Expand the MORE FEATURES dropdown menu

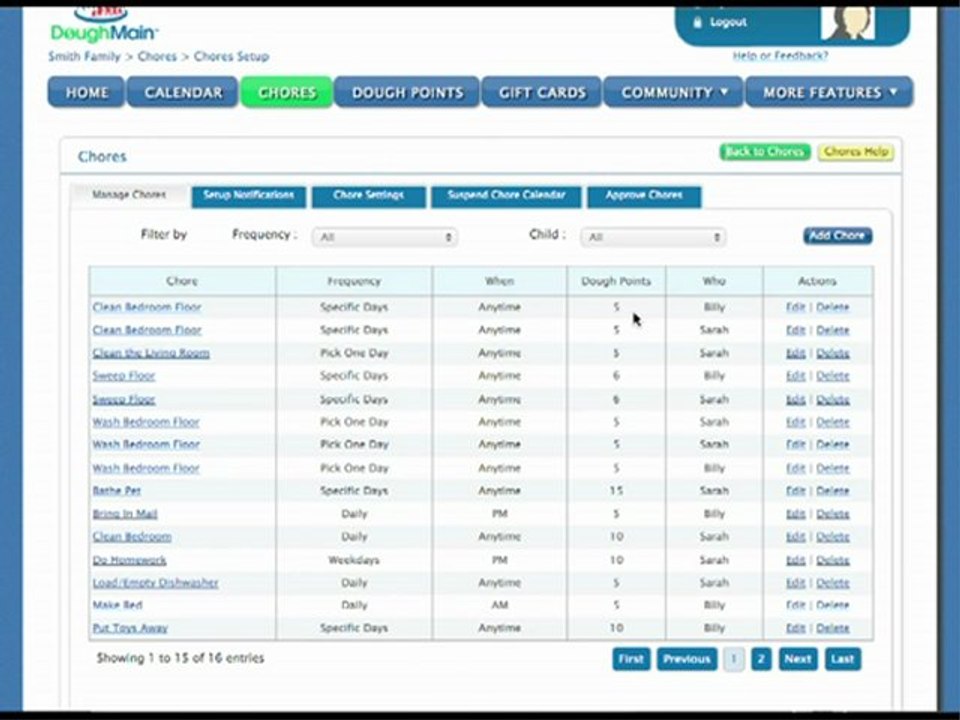829,92
